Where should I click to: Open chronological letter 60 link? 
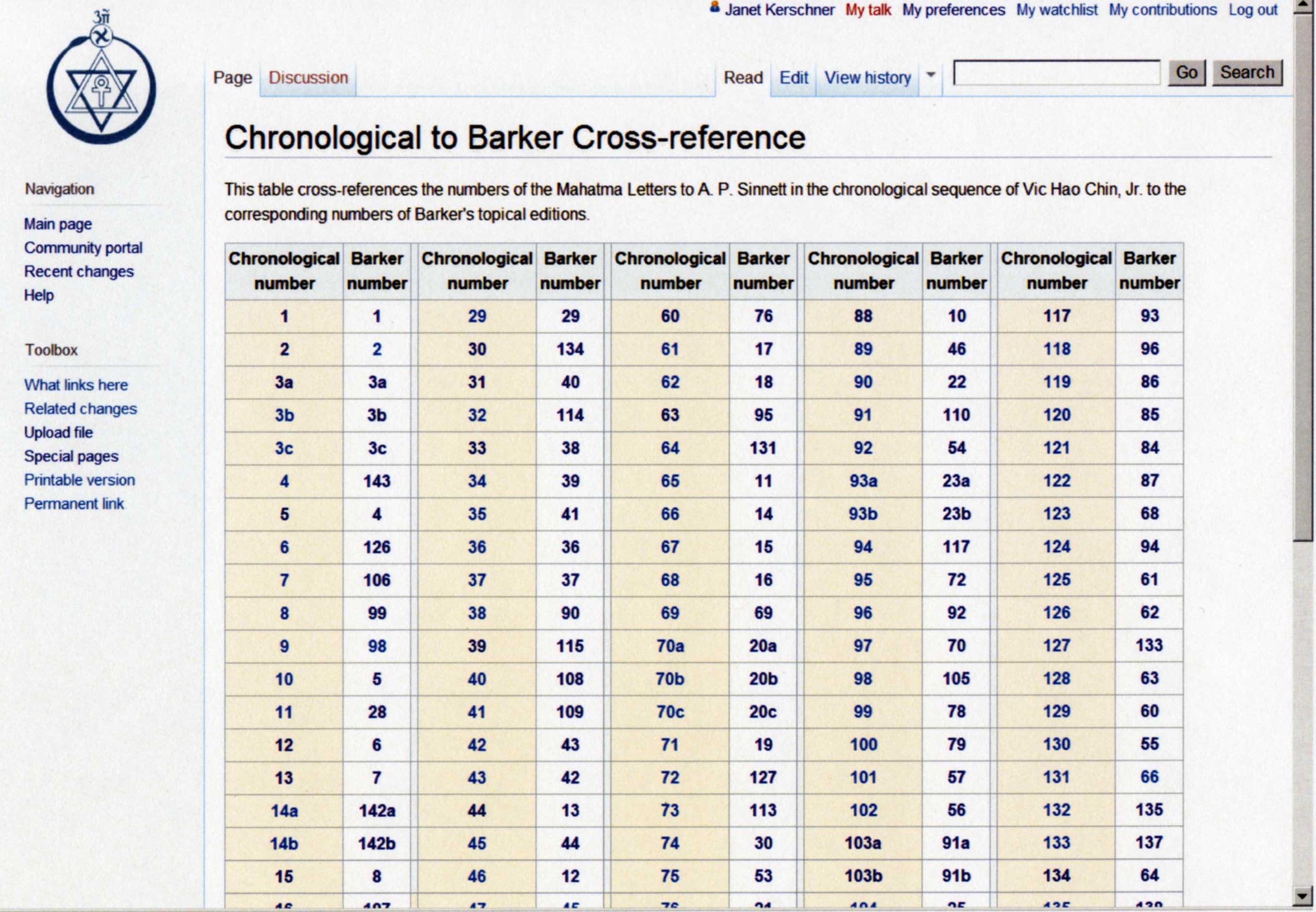pyautogui.click(x=670, y=316)
